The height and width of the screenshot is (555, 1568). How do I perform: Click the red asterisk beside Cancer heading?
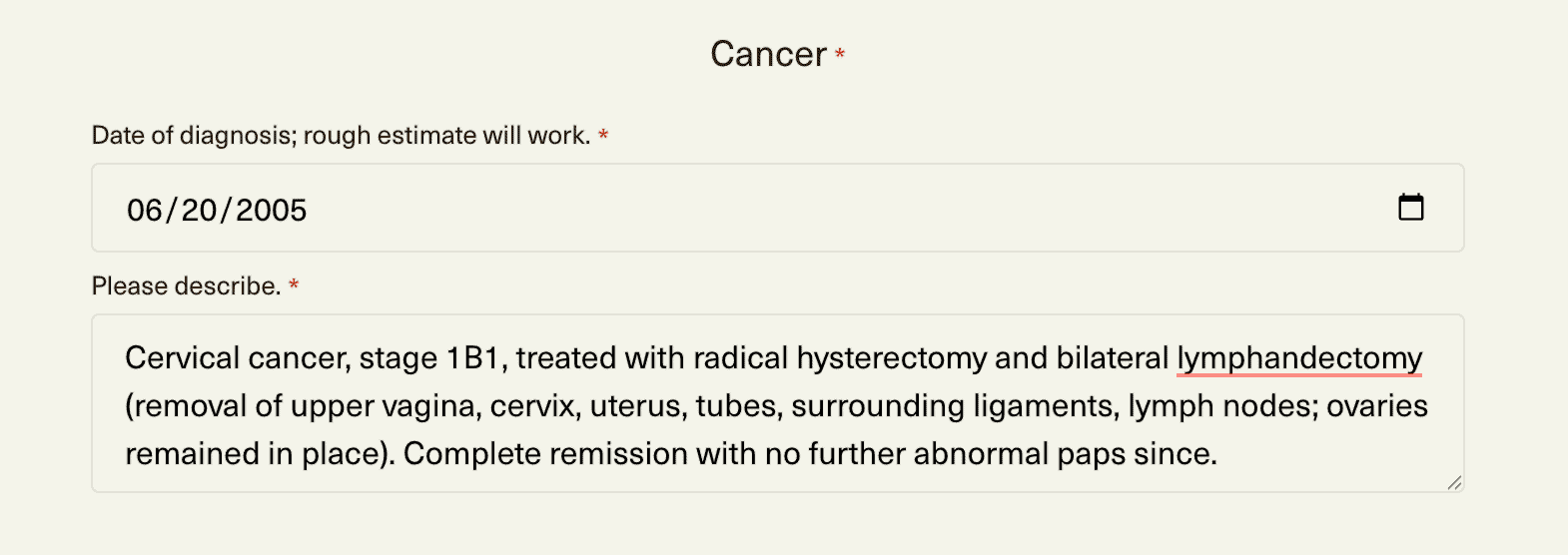(840, 53)
